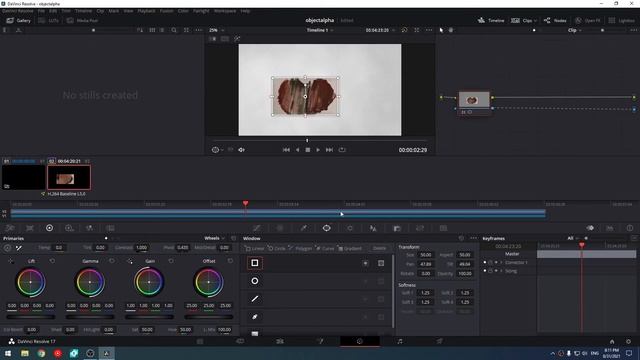The height and width of the screenshot is (360, 640).
Task: Toggle linear window mask mode
Action: tap(381, 263)
